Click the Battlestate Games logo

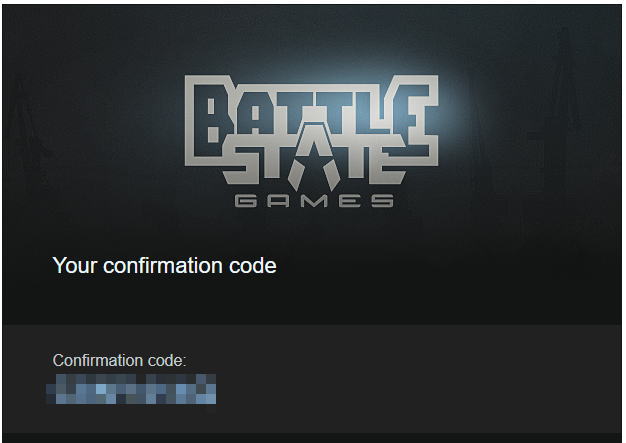tap(311, 141)
